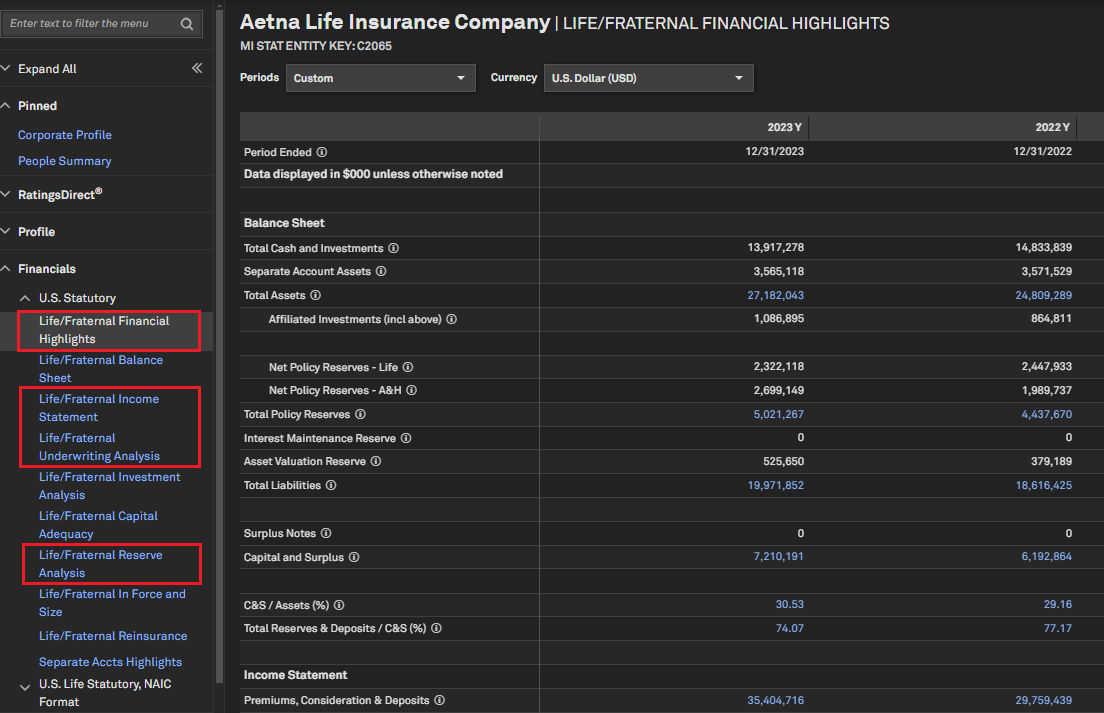Expand the Profile section
Screen dimensions: 1104x713
pyautogui.click(x=6, y=231)
